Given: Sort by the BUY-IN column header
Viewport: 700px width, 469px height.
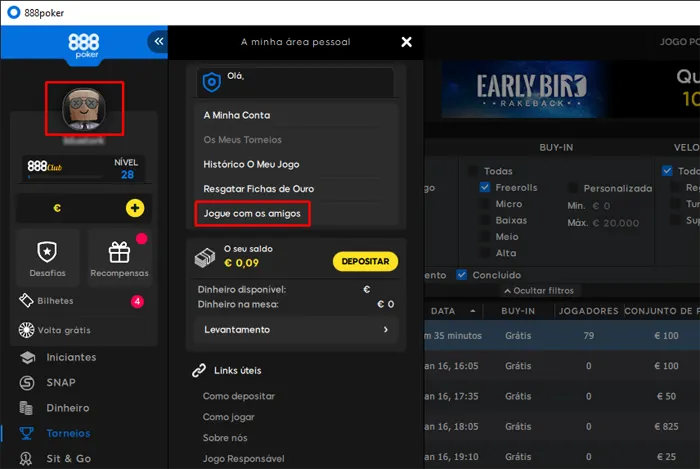Looking at the screenshot, I should point(518,311).
